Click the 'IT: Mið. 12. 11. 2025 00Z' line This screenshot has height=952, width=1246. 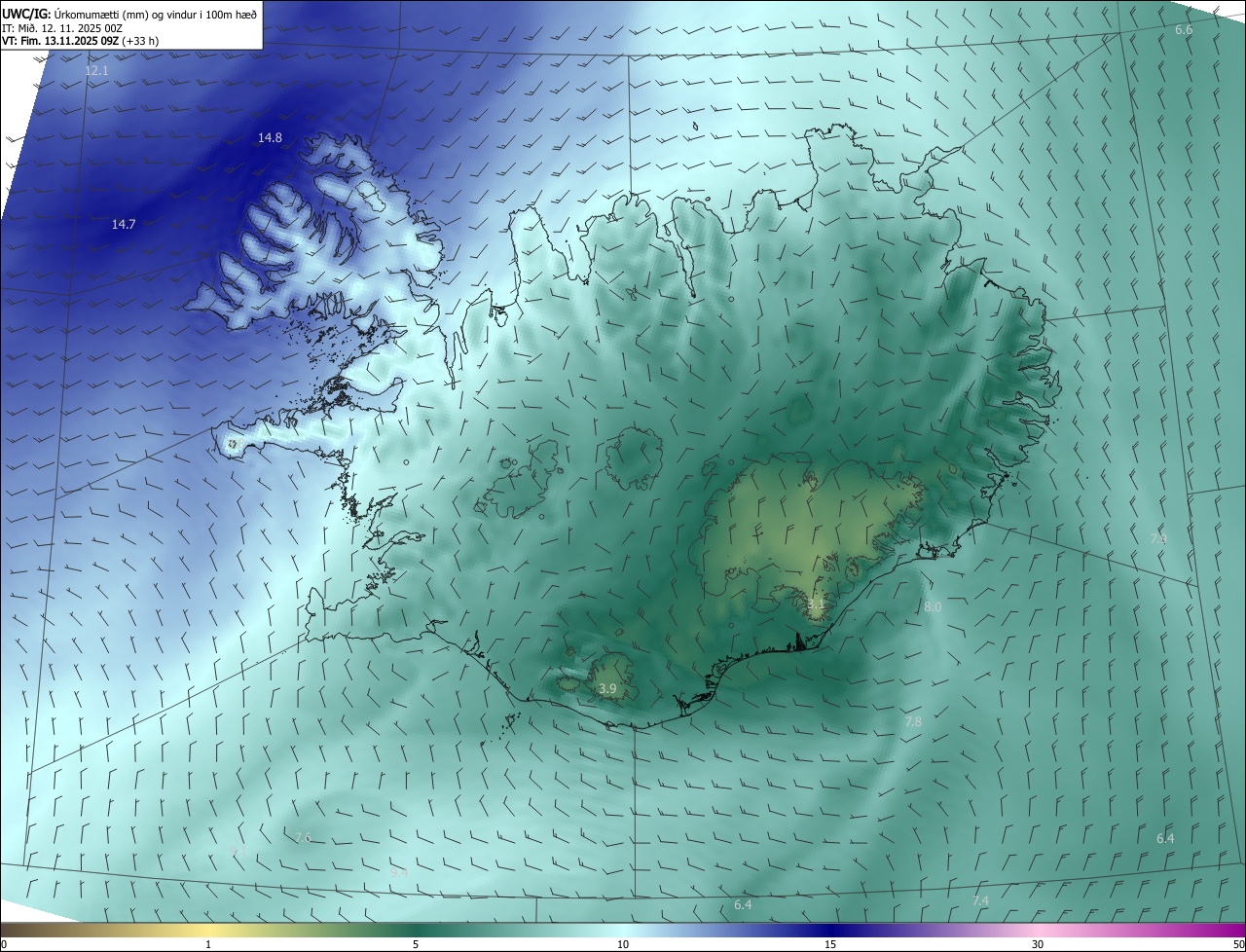click(x=62, y=28)
